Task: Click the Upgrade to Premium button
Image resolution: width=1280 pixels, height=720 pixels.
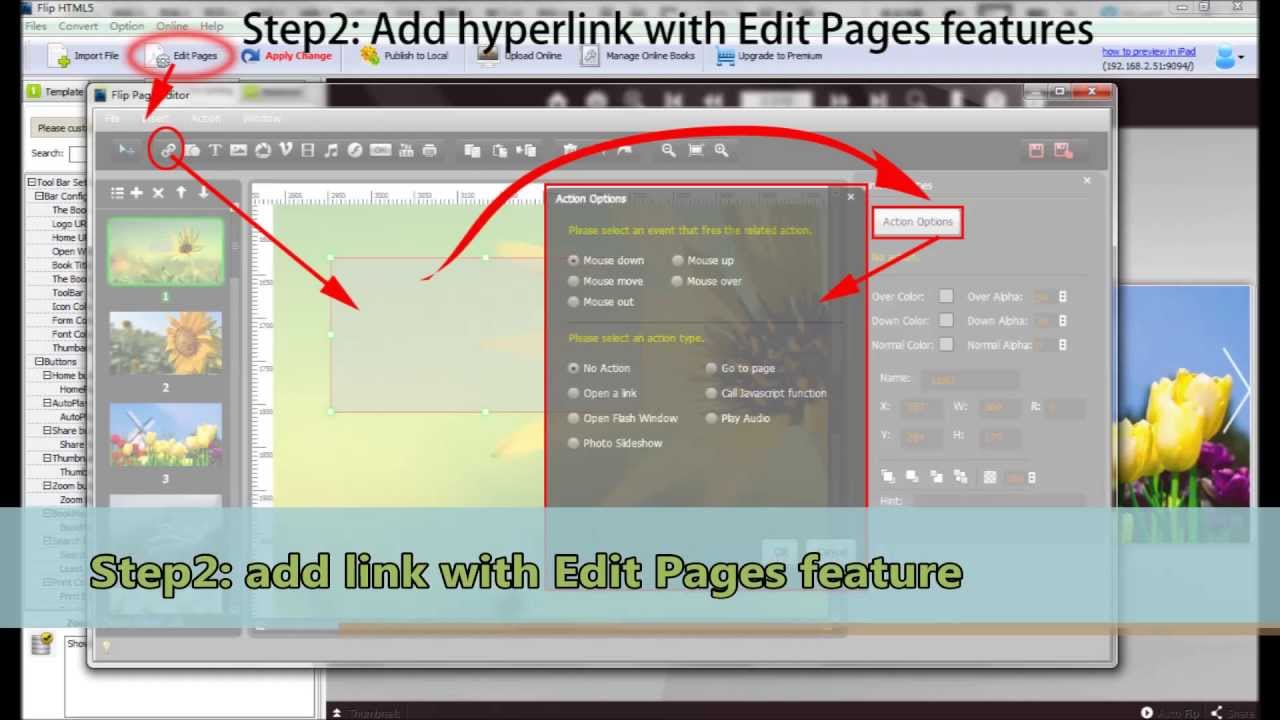Action: (769, 56)
